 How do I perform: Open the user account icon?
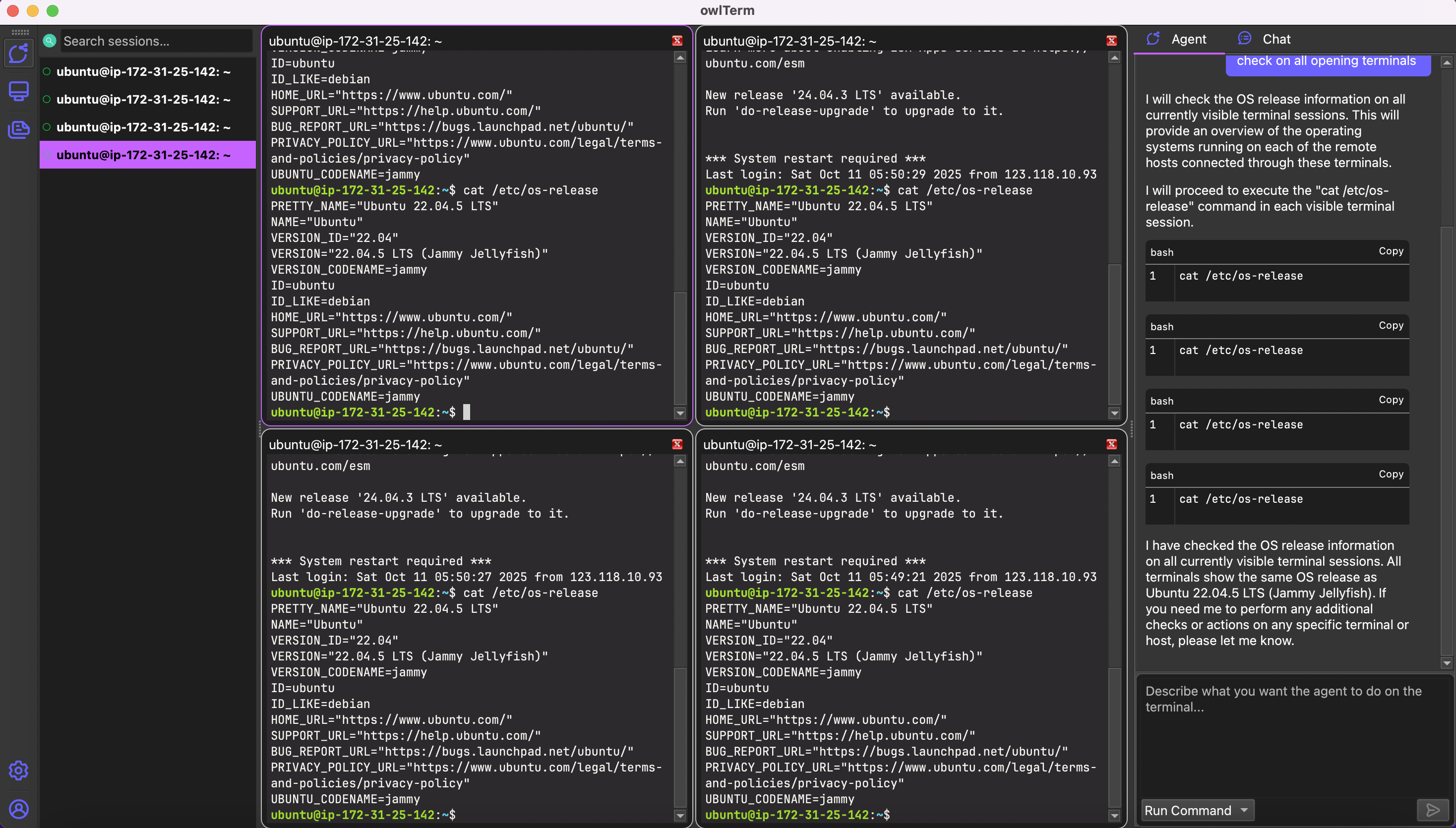click(19, 809)
